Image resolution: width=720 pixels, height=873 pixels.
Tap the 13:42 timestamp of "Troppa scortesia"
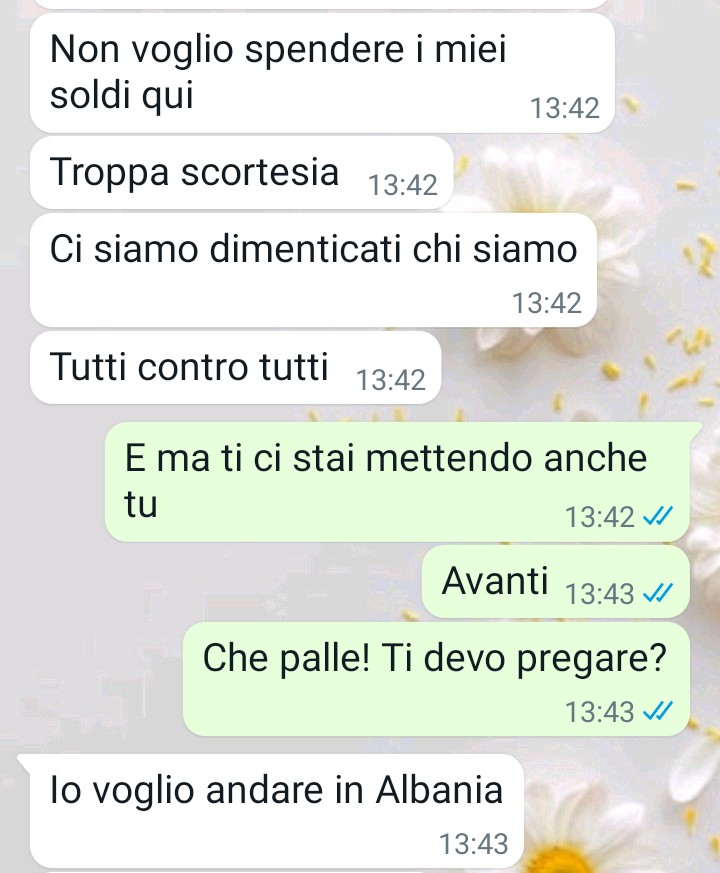403,184
